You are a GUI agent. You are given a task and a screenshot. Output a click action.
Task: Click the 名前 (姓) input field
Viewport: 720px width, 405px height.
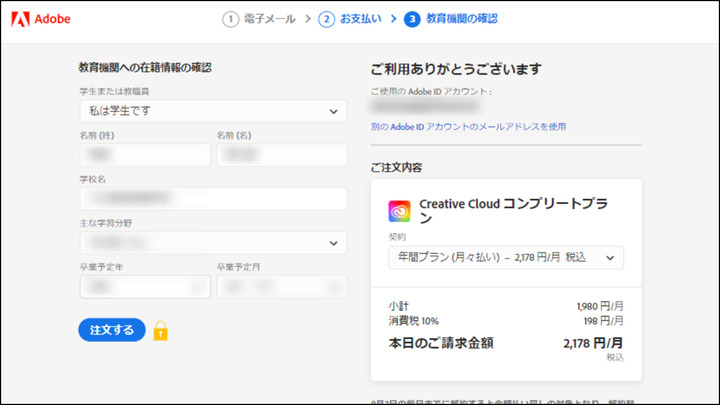pos(145,155)
